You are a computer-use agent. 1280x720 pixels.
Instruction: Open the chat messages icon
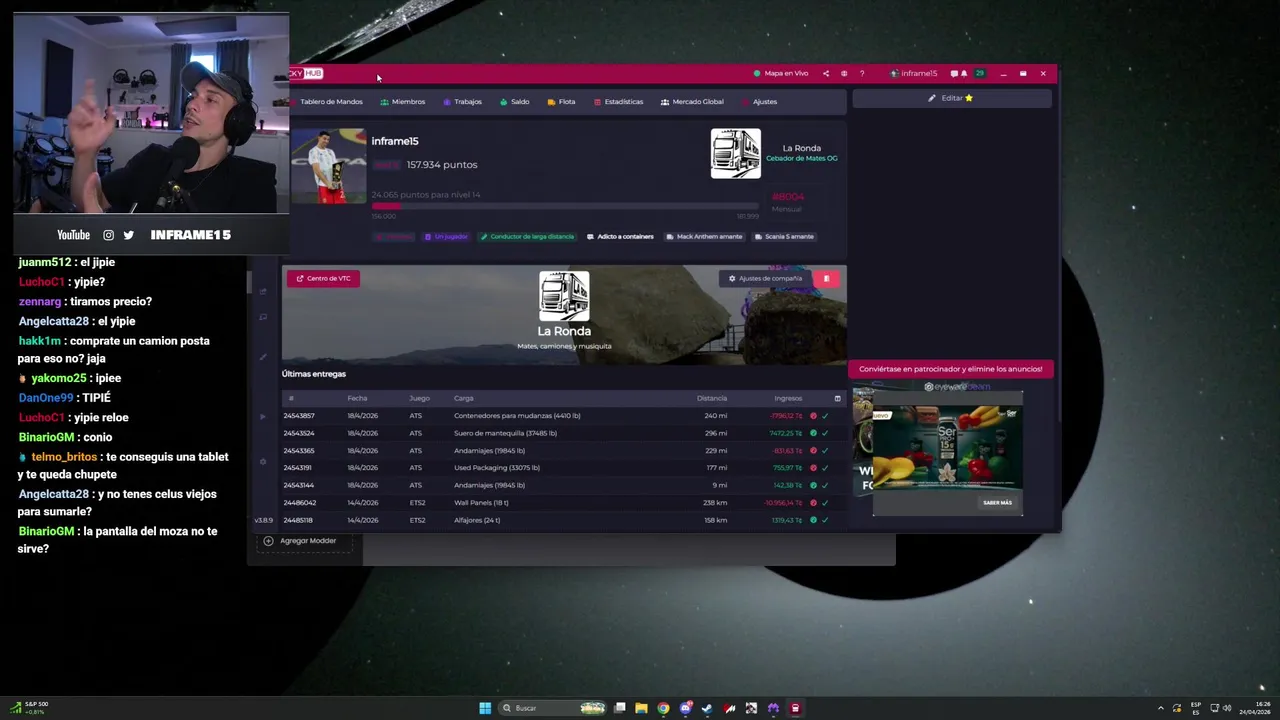pos(954,73)
